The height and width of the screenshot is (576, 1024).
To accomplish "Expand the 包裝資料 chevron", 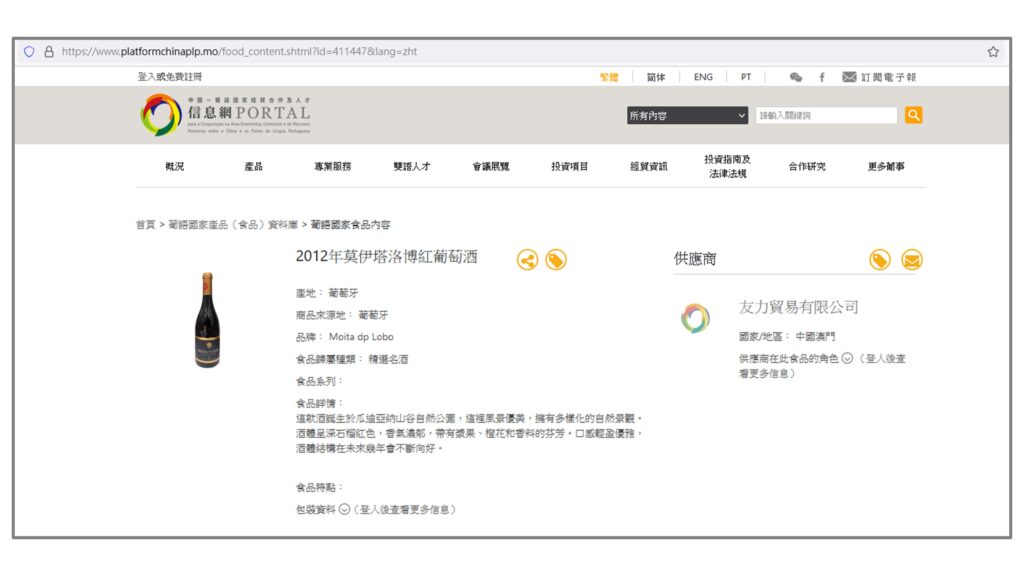I will click(344, 509).
